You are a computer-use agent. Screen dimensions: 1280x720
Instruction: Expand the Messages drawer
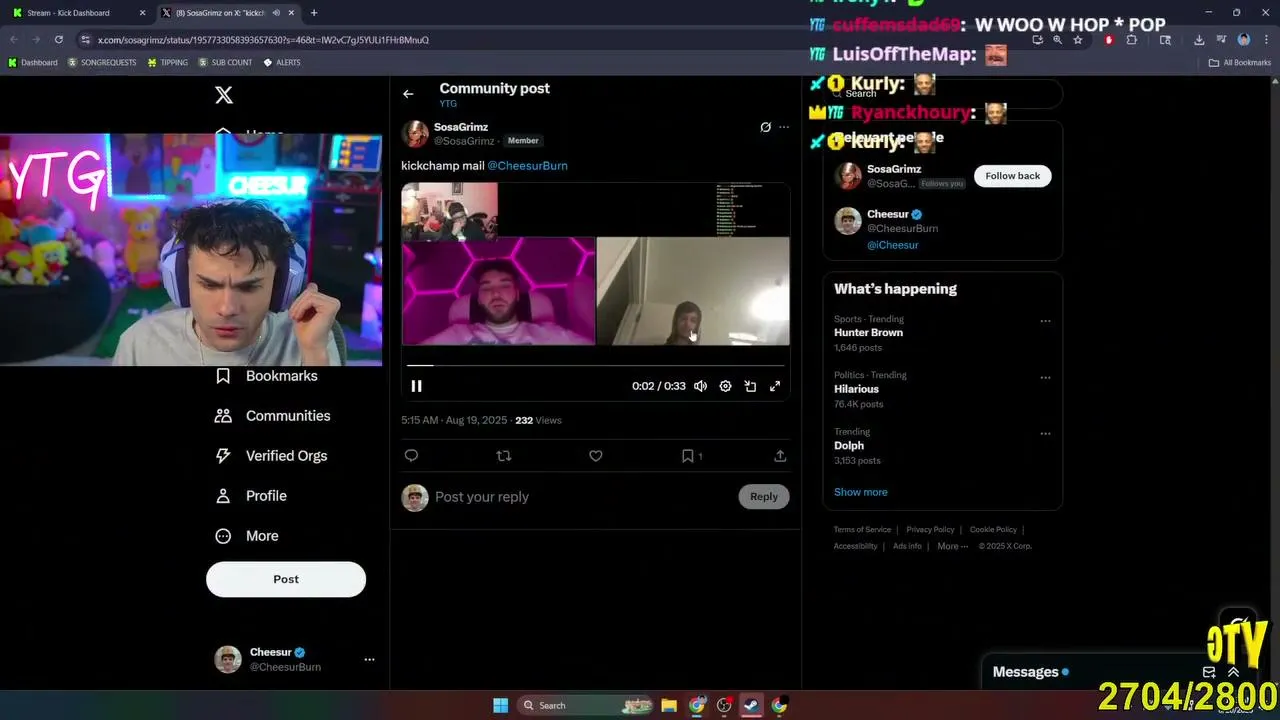tap(1233, 672)
